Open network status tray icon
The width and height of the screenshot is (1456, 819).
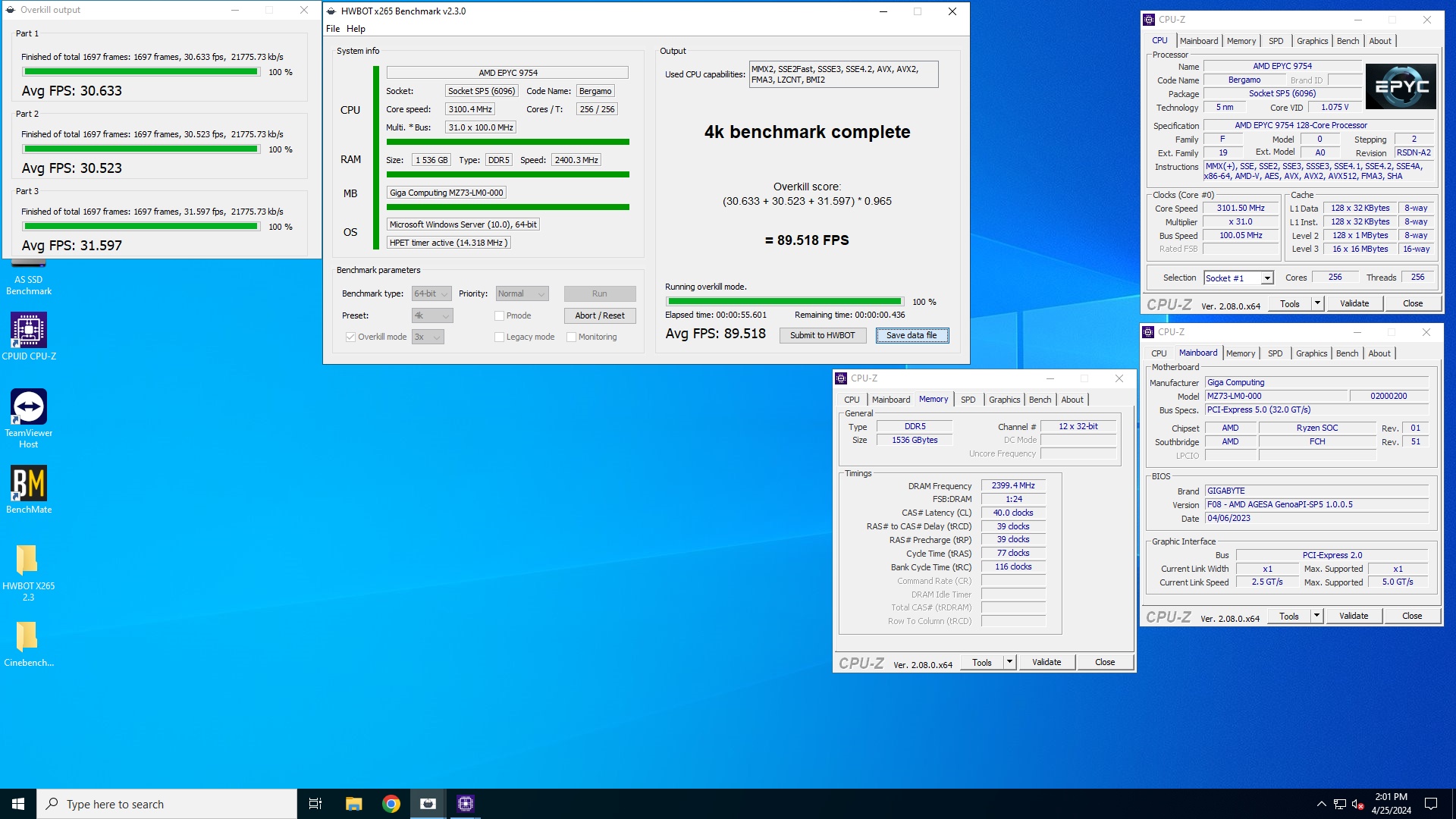[1340, 804]
